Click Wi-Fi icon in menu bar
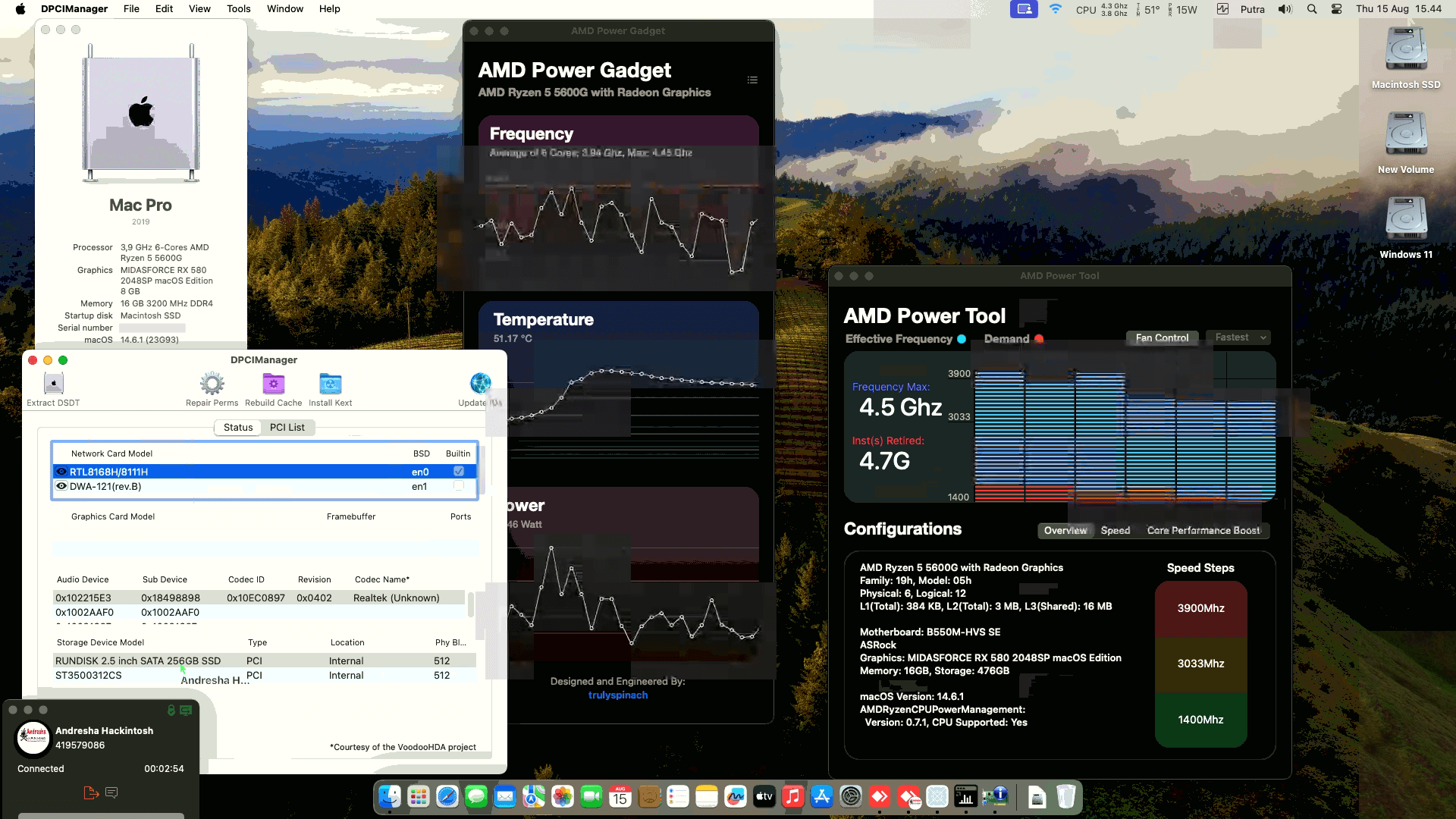This screenshot has width=1456, height=819. (x=1055, y=9)
